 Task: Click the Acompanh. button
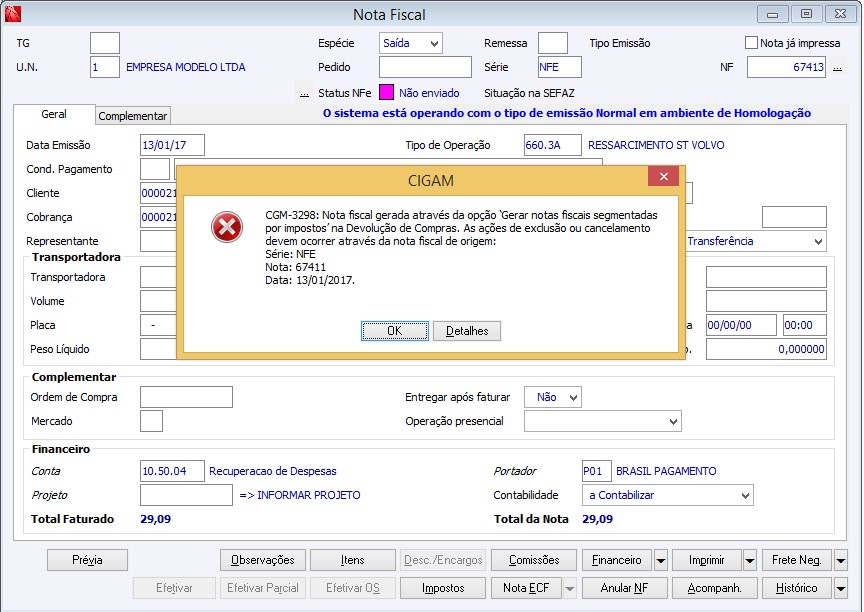point(715,588)
